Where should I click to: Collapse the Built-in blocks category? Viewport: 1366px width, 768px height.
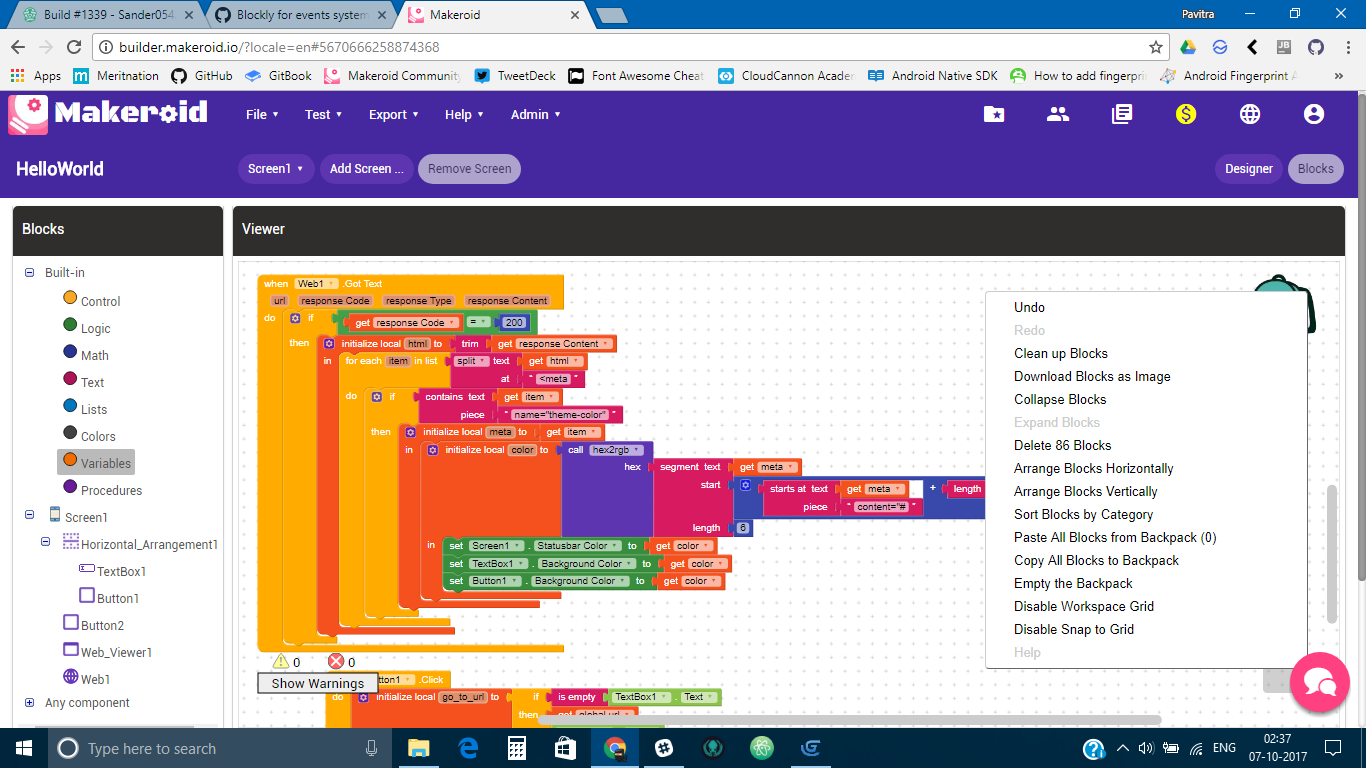pyautogui.click(x=28, y=272)
